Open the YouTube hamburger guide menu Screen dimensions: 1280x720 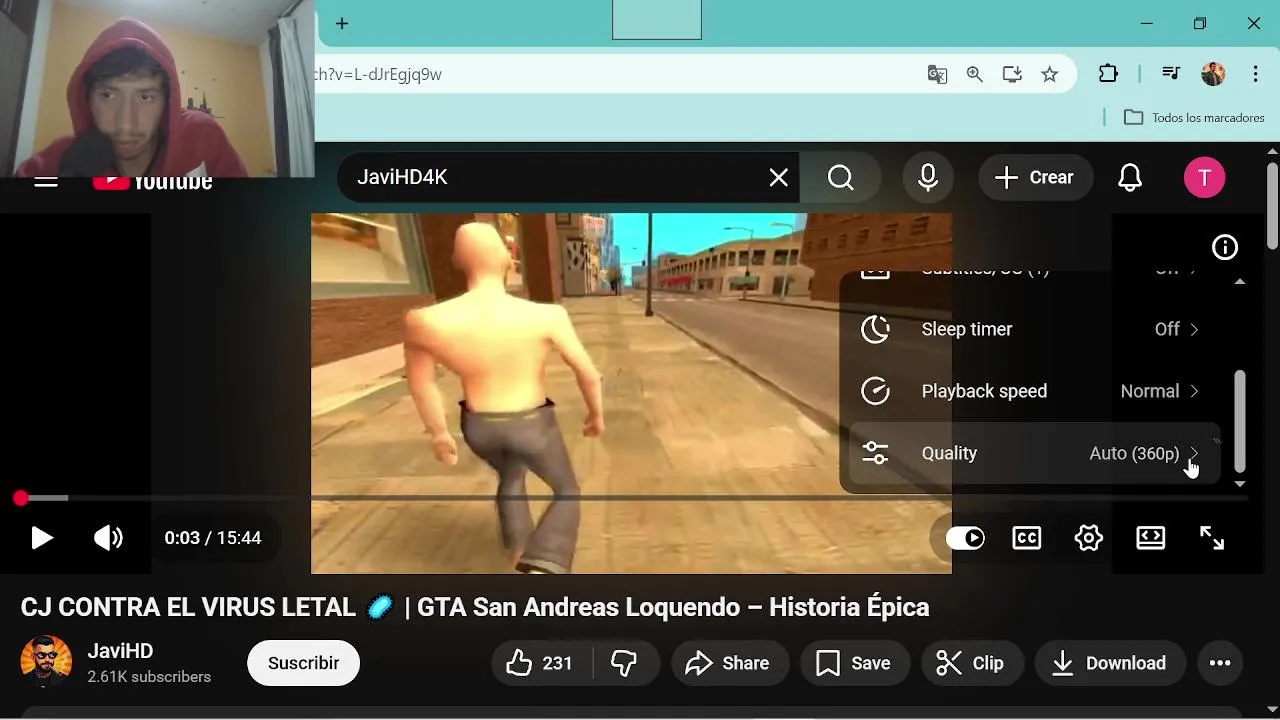[x=46, y=182]
